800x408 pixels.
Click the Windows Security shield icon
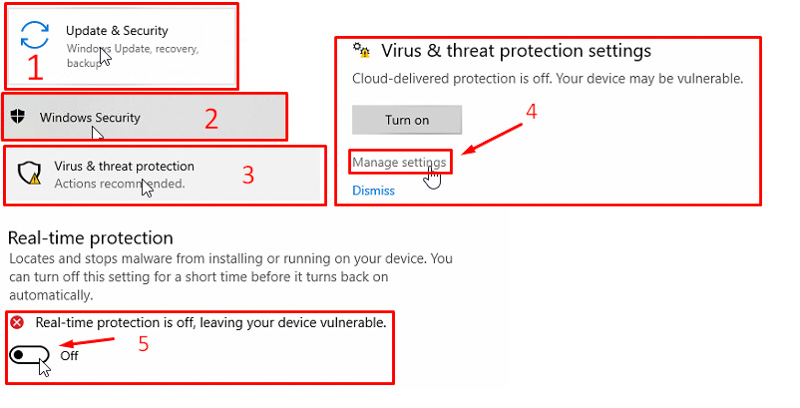click(x=17, y=116)
